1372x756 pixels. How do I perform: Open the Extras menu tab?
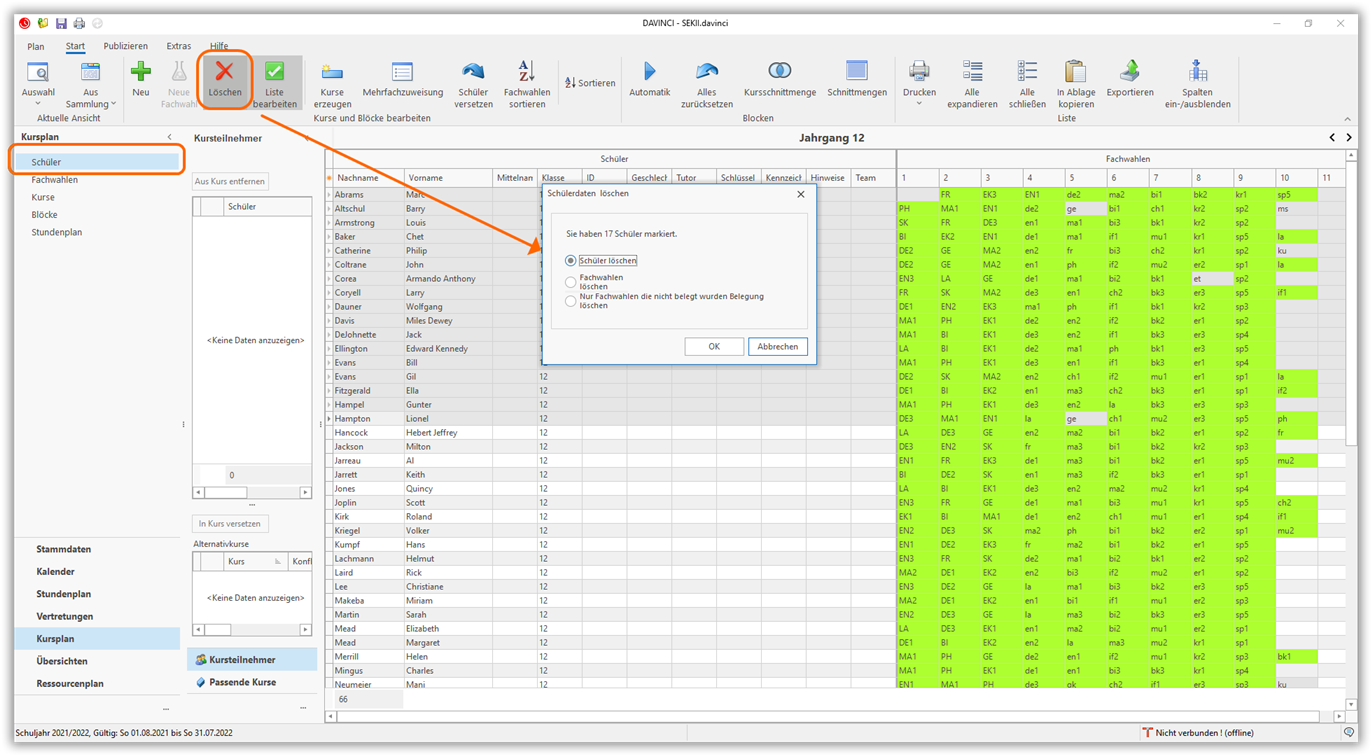(x=178, y=46)
